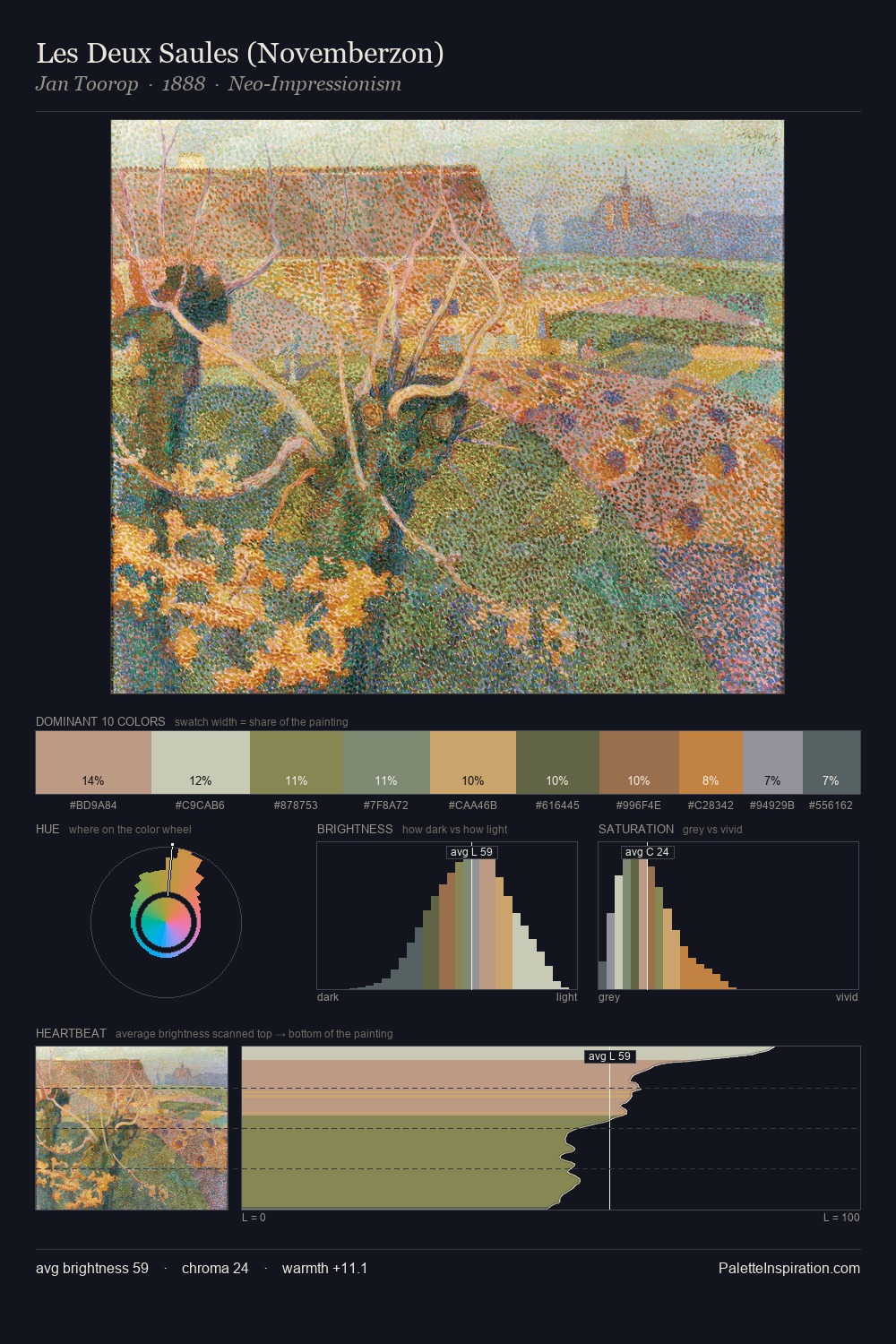Choose the #616445 dark olive swatch
Viewport: 896px width, 1344px height.
[x=557, y=762]
